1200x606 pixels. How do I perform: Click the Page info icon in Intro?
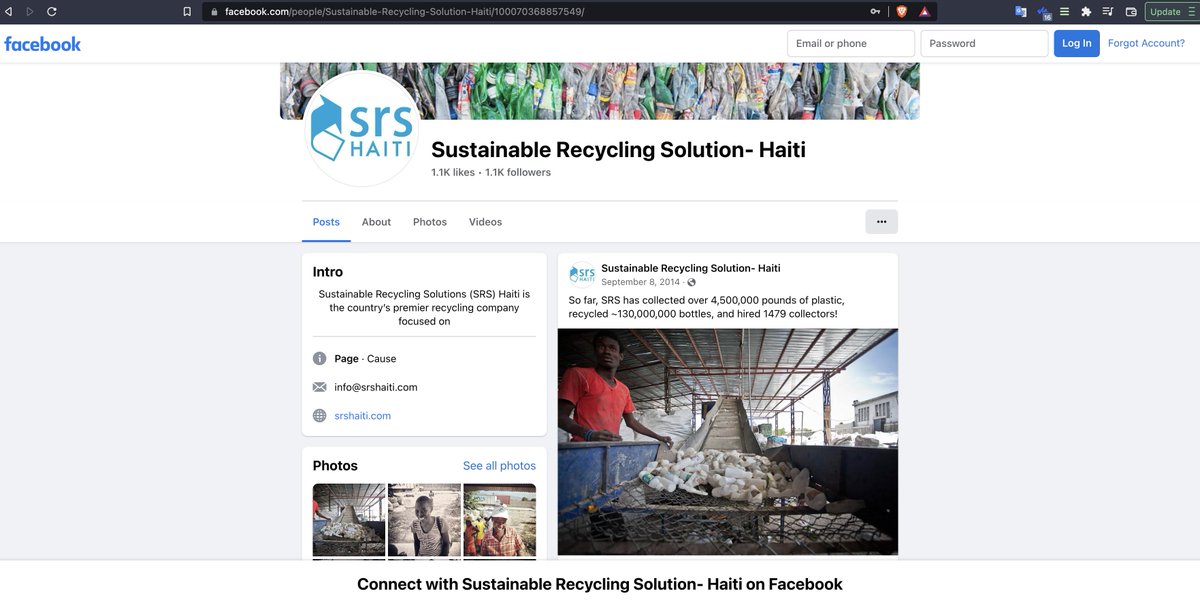320,358
